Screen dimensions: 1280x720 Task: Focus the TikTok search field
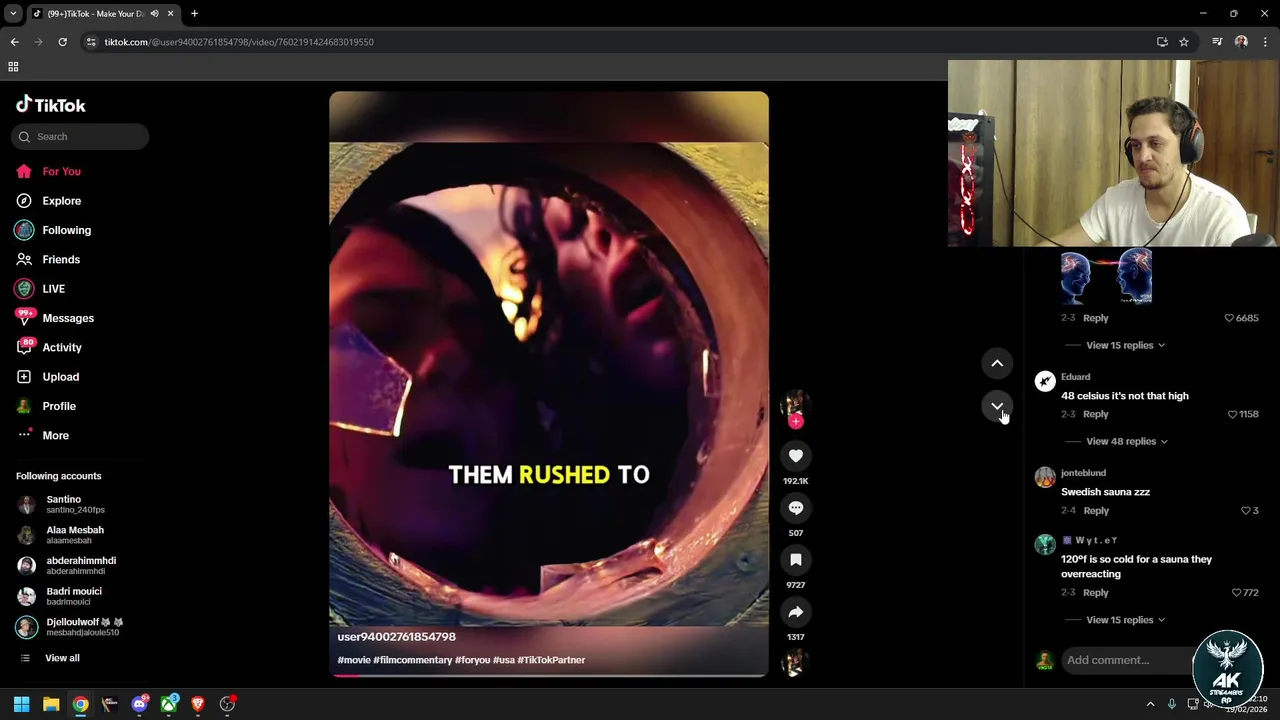(x=80, y=137)
